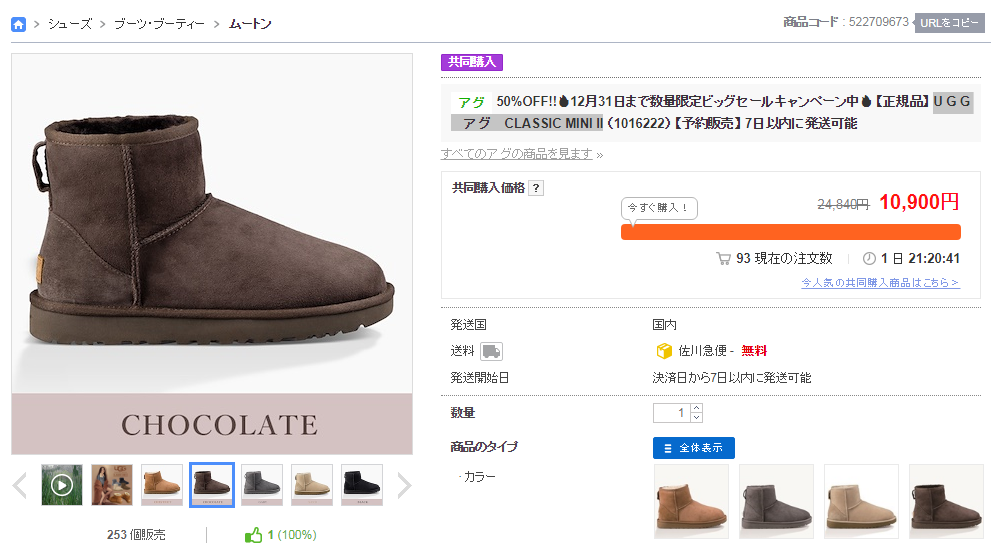Click the 全体表示 button
The width and height of the screenshot is (998, 547).
click(x=694, y=448)
